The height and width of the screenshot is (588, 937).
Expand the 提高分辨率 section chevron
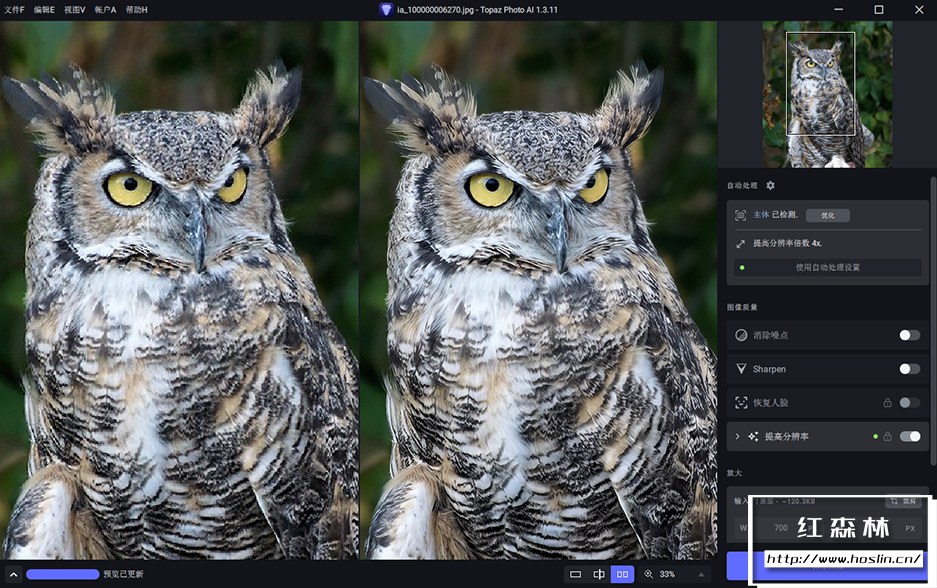tap(737, 436)
